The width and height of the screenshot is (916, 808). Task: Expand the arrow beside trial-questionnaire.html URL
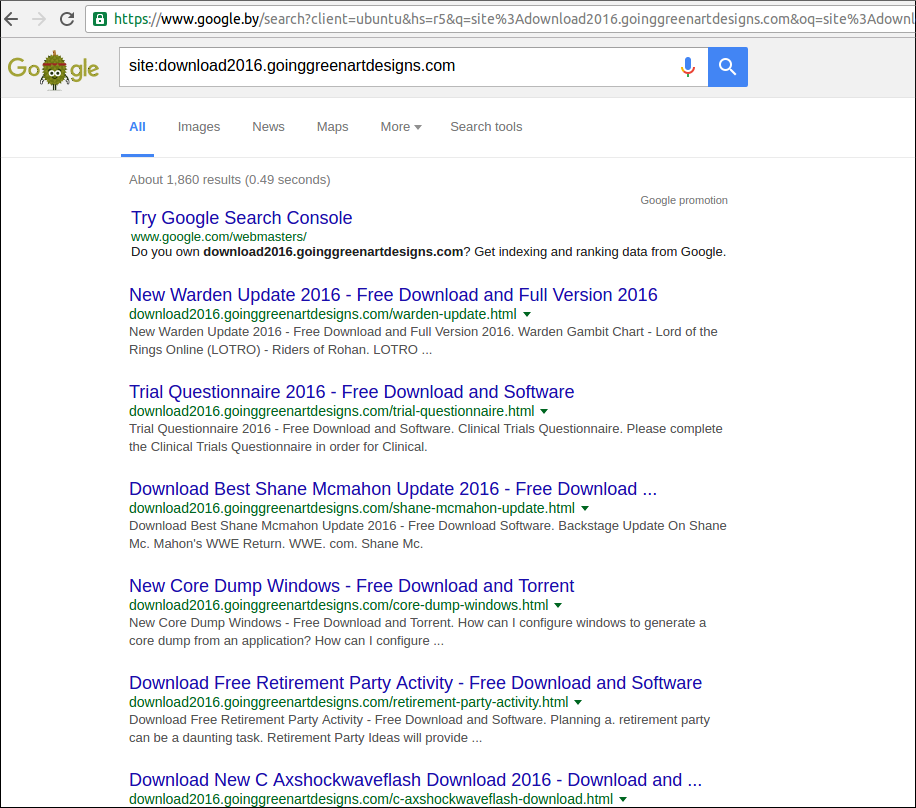544,411
